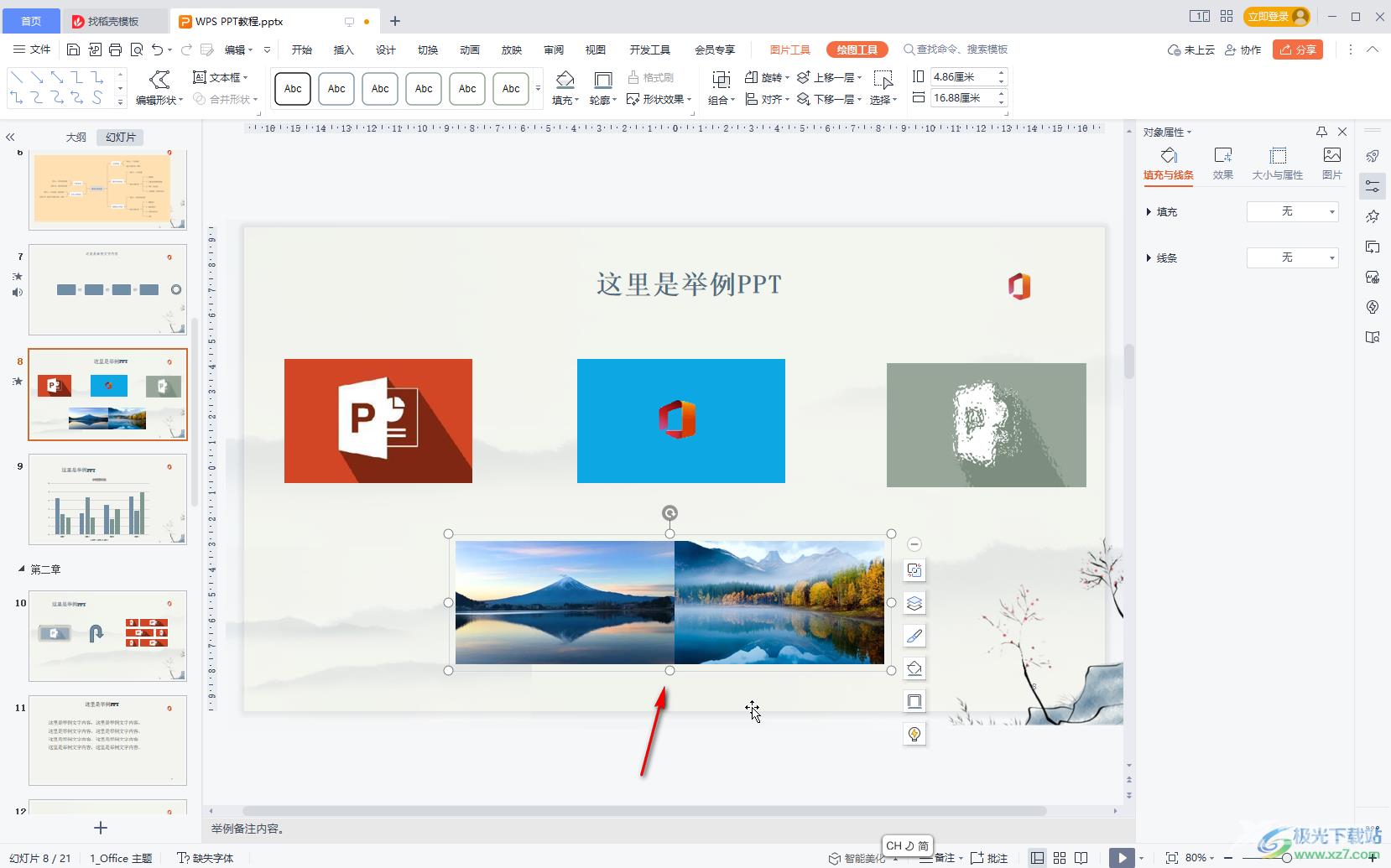1391x868 pixels.
Task: Select the first Abc shape style
Action: pyautogui.click(x=293, y=88)
